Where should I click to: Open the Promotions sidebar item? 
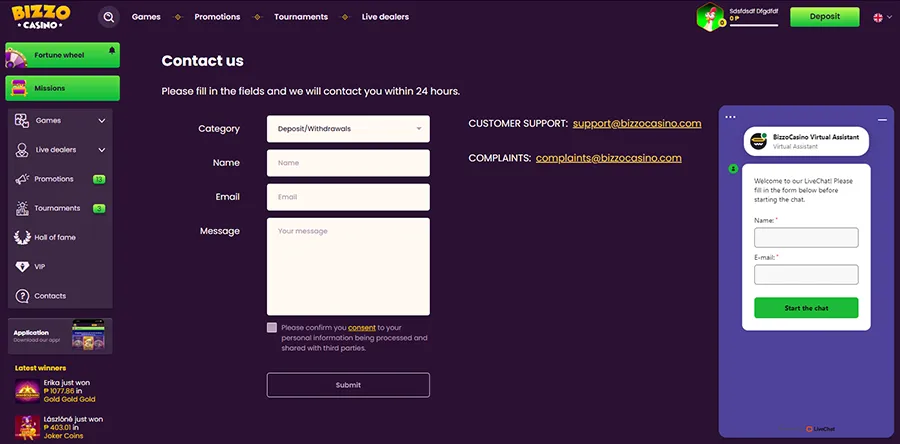click(60, 179)
